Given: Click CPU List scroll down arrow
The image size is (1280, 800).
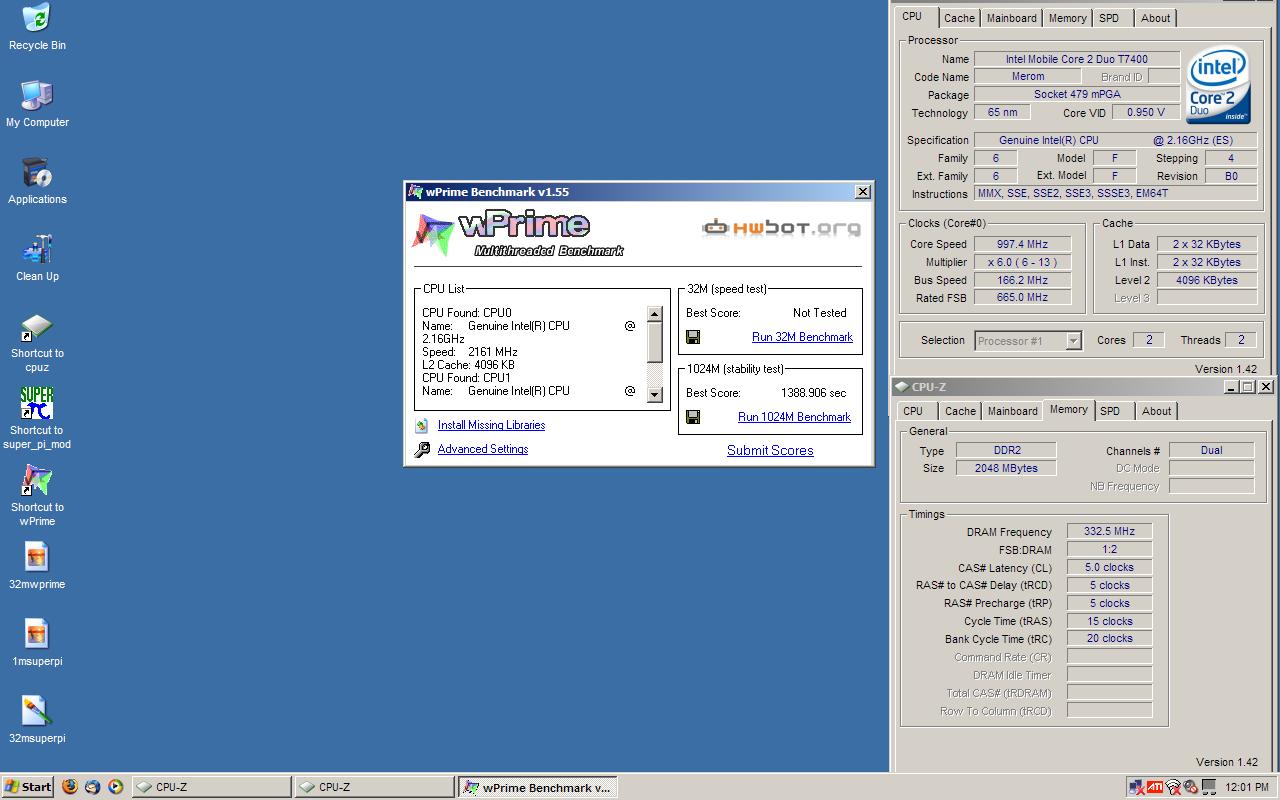Looking at the screenshot, I should coord(655,394).
